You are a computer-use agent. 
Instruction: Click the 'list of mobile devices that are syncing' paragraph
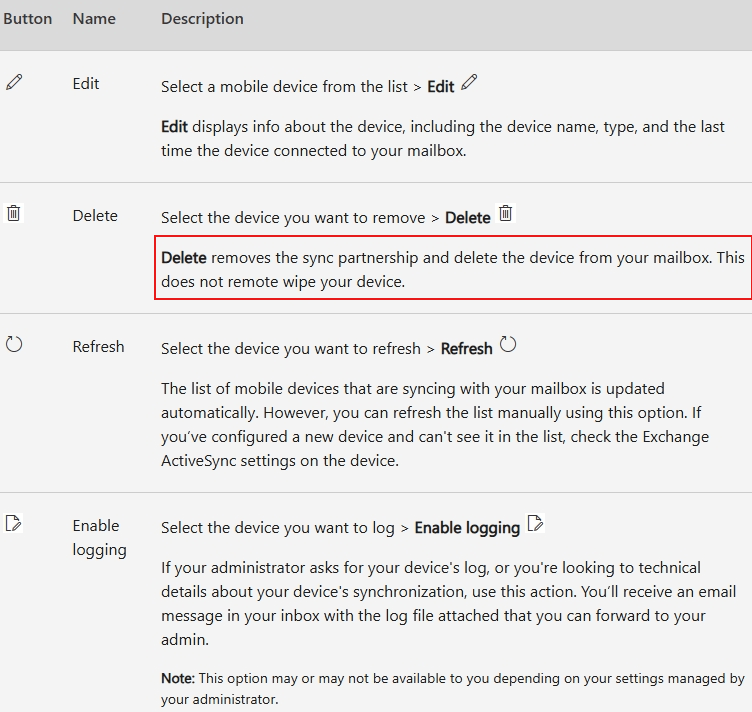(435, 424)
